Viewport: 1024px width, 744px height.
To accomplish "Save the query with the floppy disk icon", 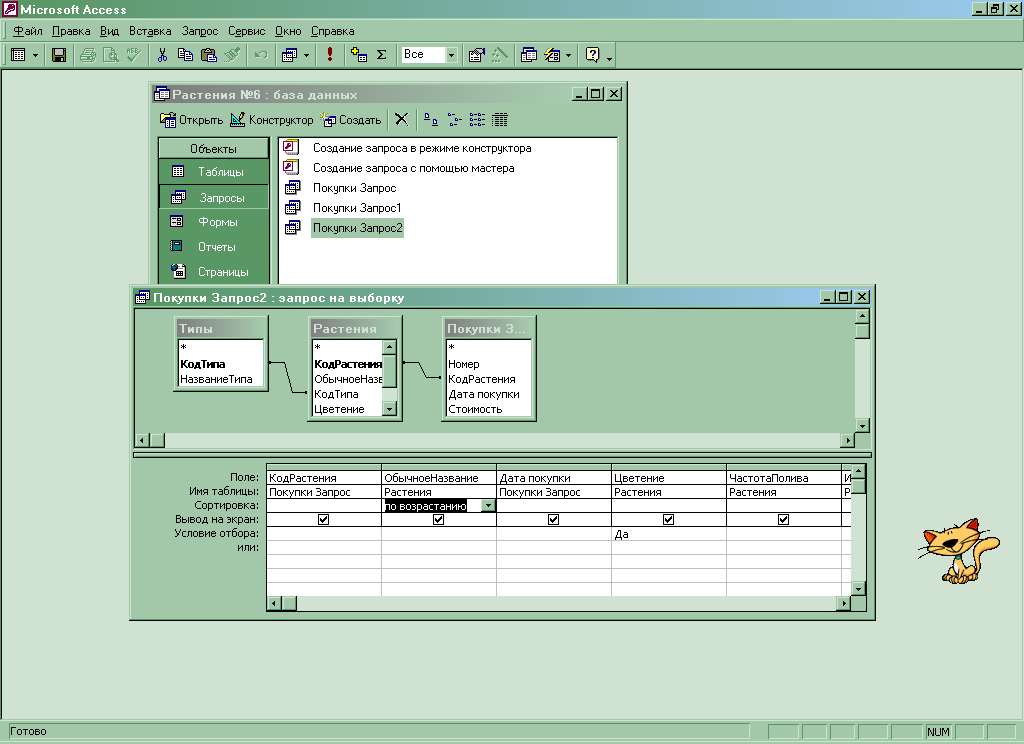I will [59, 55].
